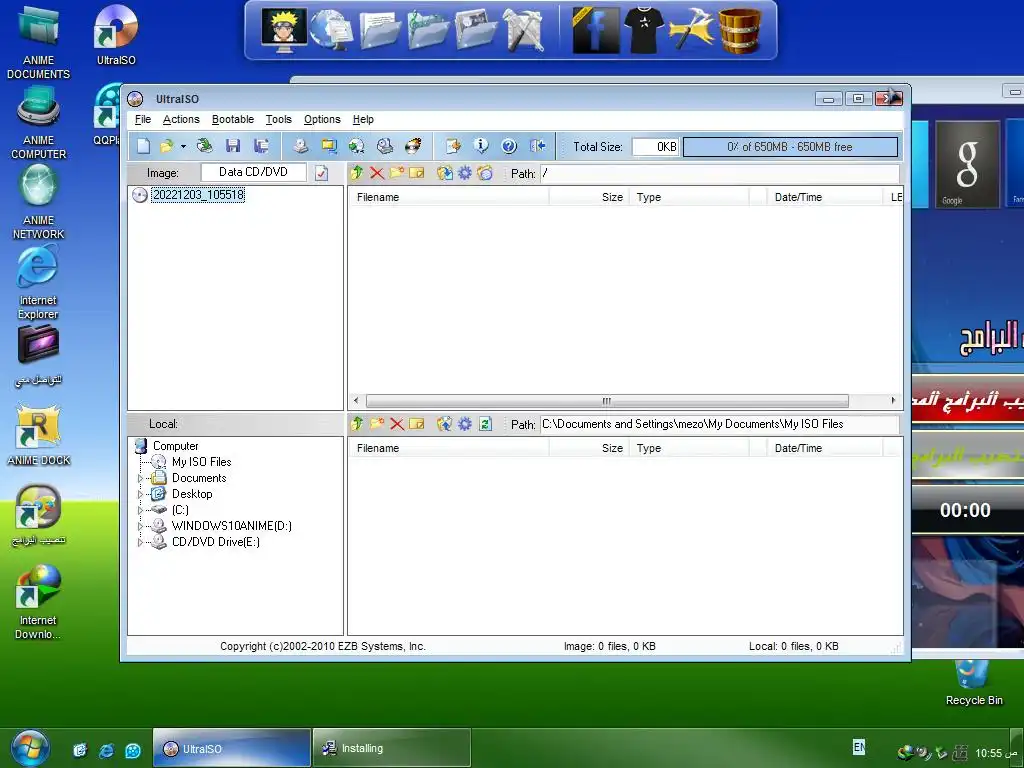
Task: Click the Burn CD/DVD Image flame icon
Action: [413, 146]
